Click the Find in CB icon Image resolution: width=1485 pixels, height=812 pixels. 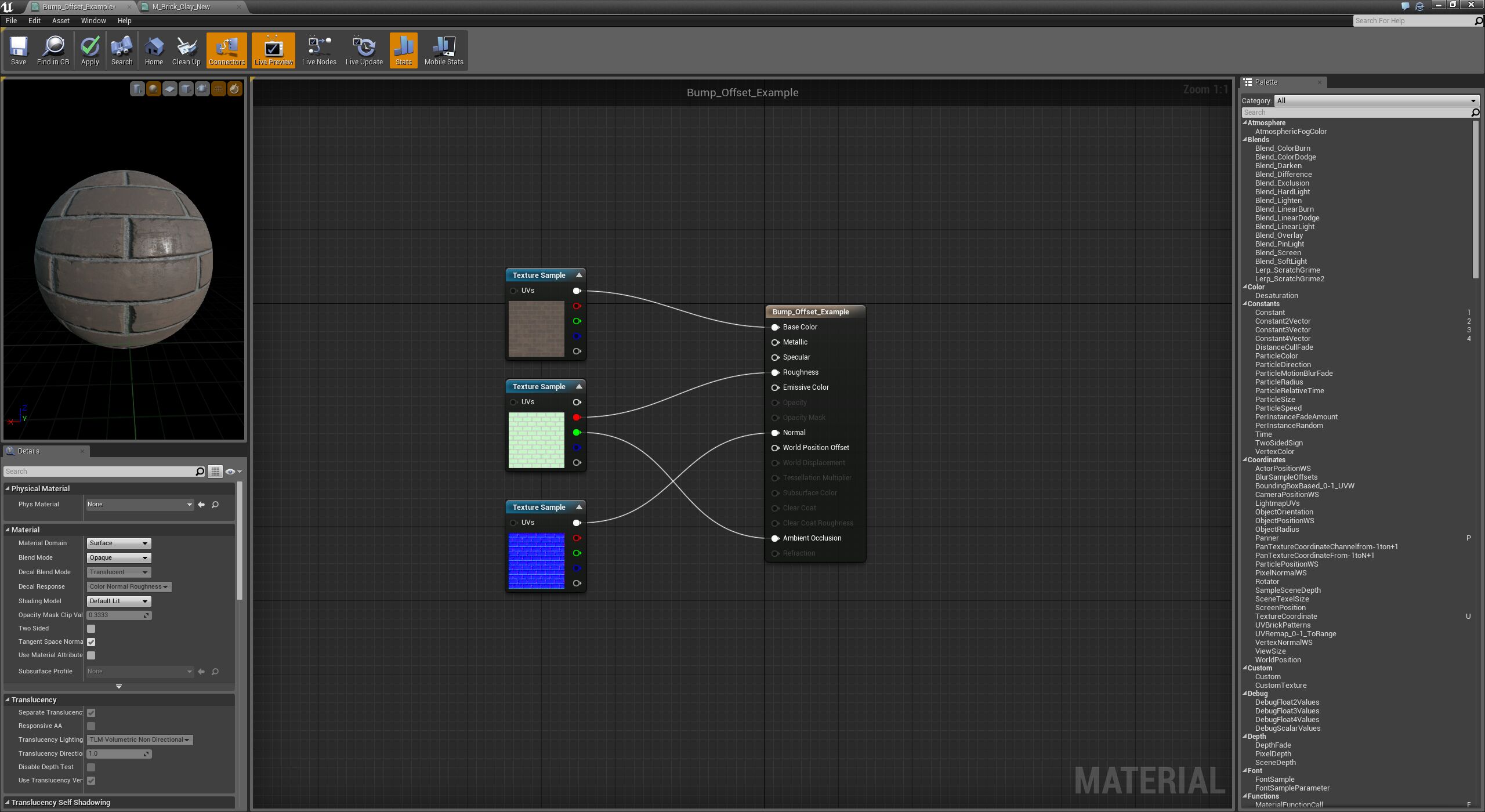(x=53, y=50)
